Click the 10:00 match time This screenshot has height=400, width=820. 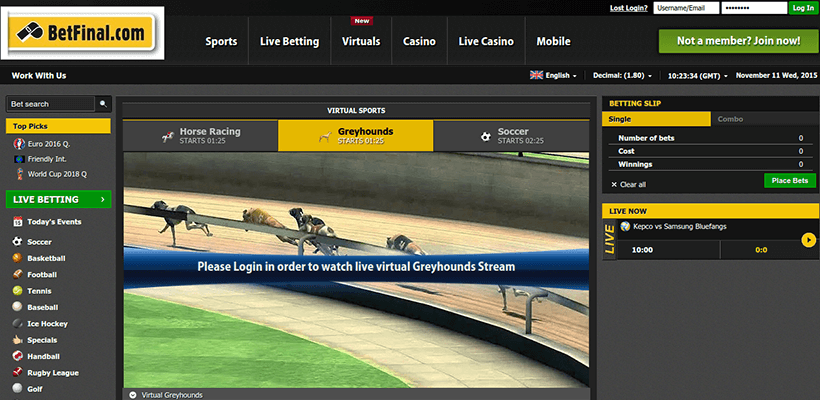642,250
